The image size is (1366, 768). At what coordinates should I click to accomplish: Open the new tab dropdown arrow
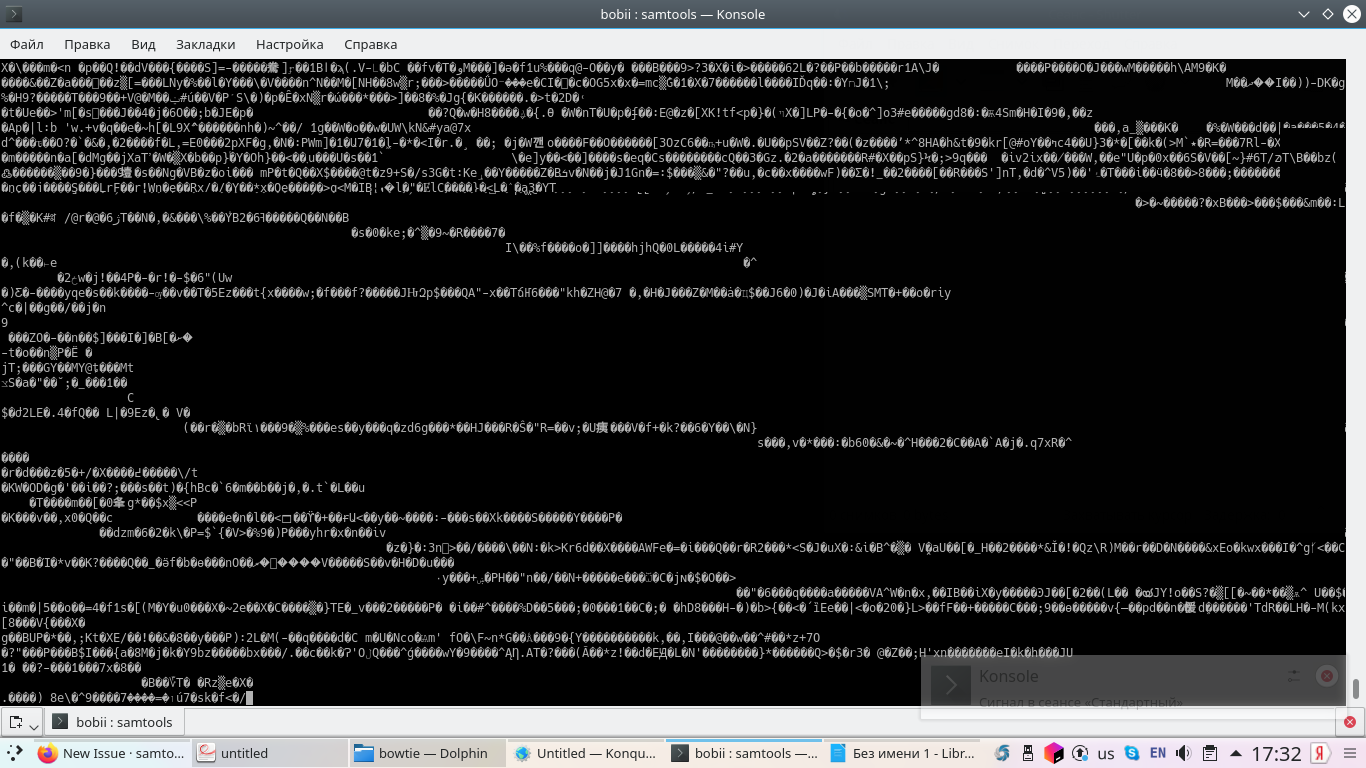pos(33,722)
